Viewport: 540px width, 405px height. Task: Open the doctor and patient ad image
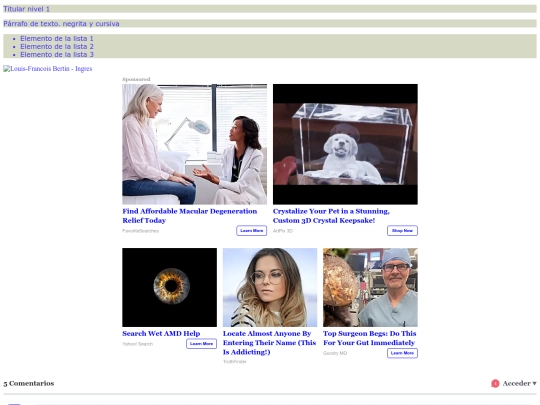click(195, 144)
